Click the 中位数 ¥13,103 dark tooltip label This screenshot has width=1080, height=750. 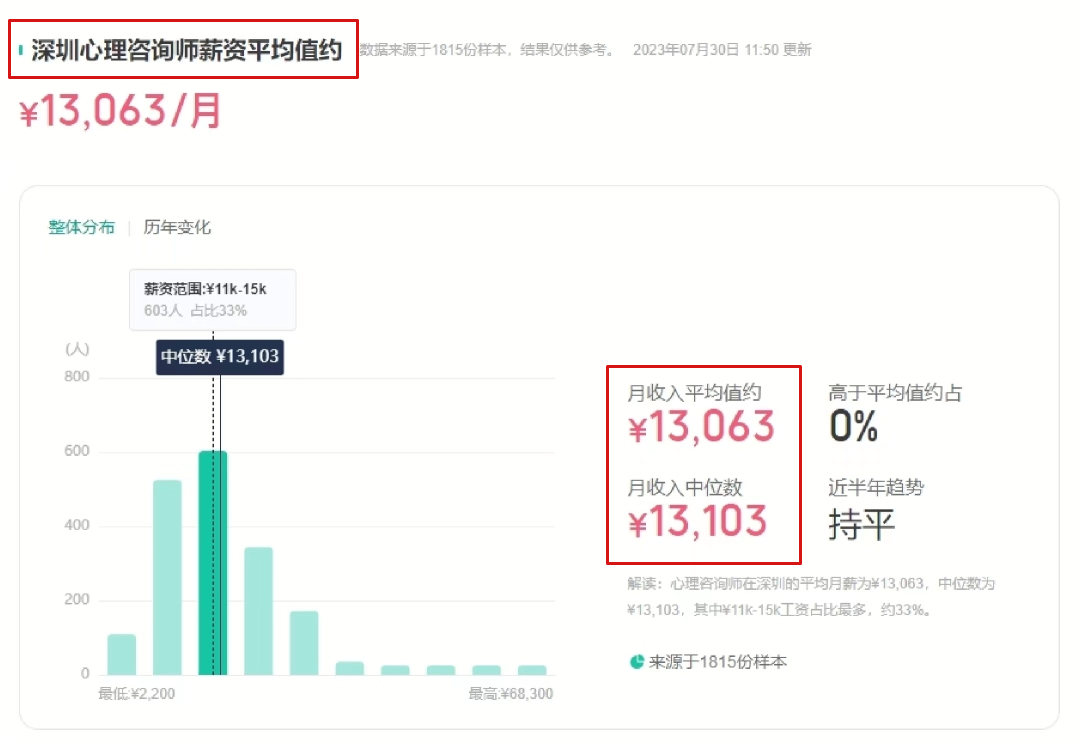[x=222, y=355]
